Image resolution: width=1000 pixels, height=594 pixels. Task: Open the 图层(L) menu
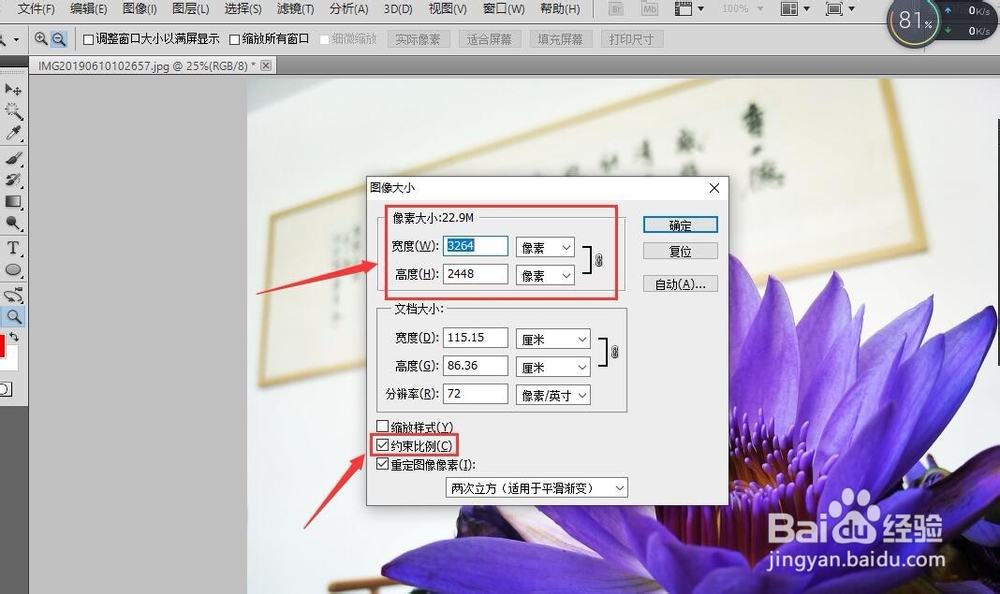[191, 9]
